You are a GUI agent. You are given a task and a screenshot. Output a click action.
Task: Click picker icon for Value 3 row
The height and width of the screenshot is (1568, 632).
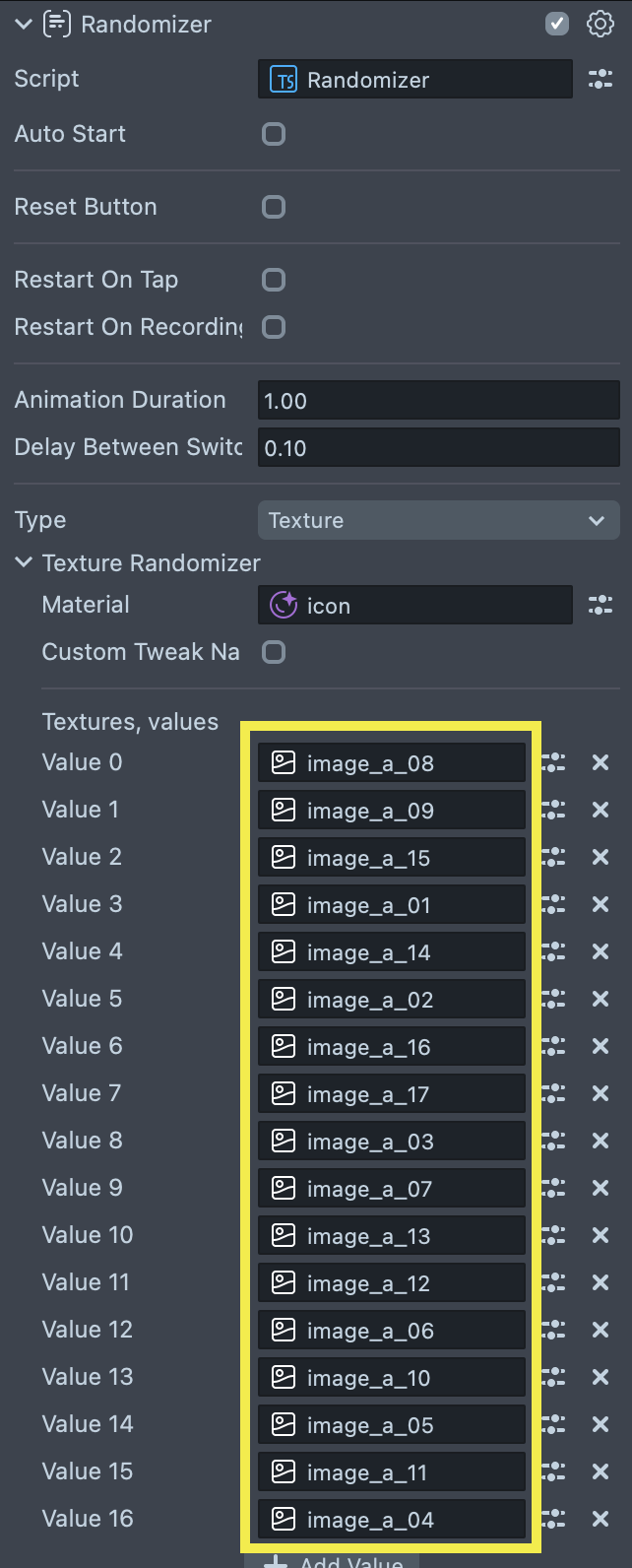554,905
